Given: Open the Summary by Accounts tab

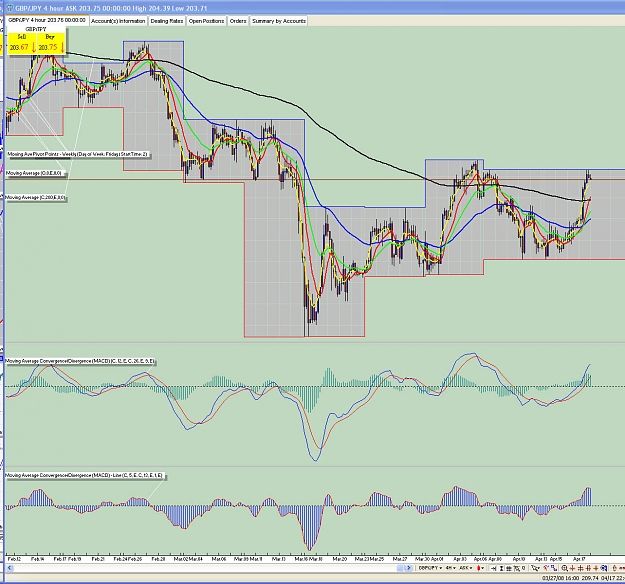Looking at the screenshot, I should (279, 21).
